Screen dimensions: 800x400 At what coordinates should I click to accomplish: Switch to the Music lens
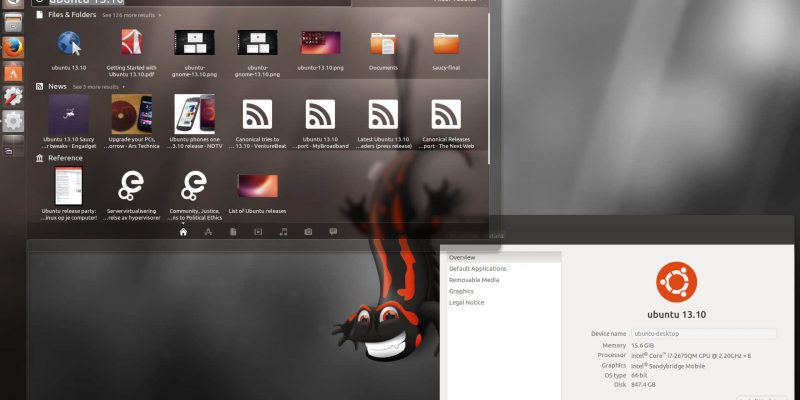(x=283, y=232)
